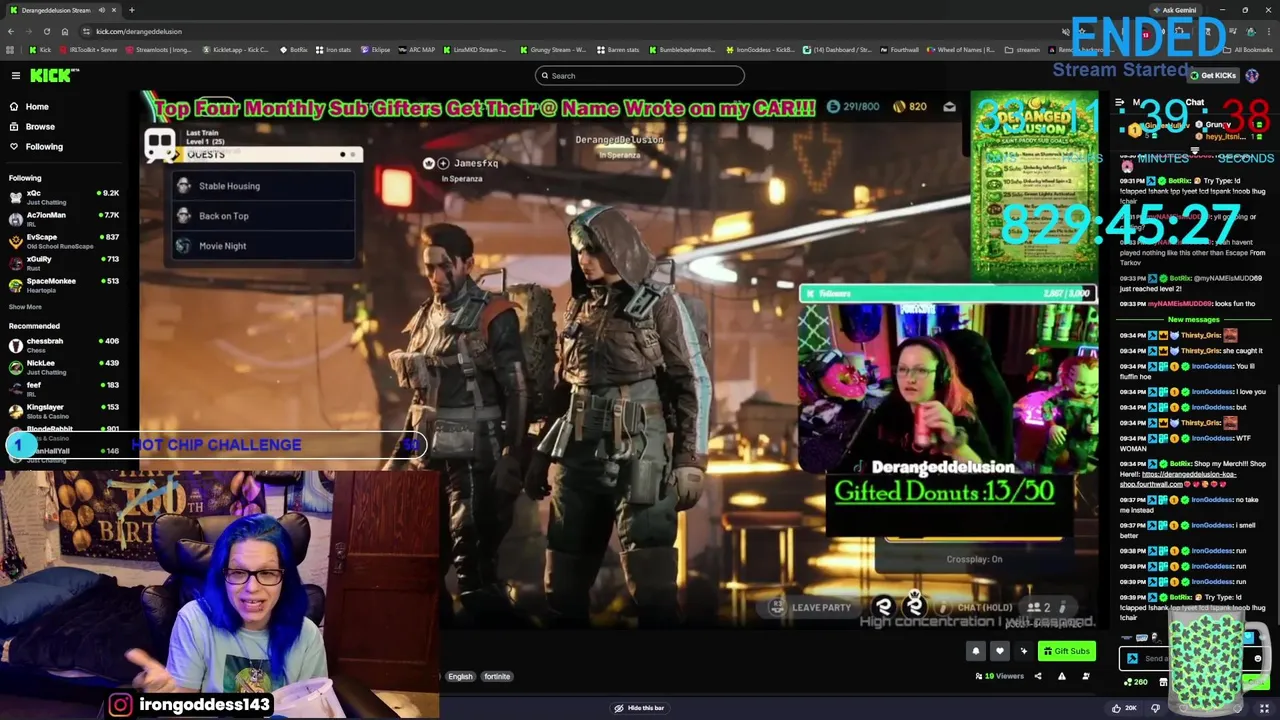
Task: Open the Grungy Stream bookmark
Action: click(553, 49)
